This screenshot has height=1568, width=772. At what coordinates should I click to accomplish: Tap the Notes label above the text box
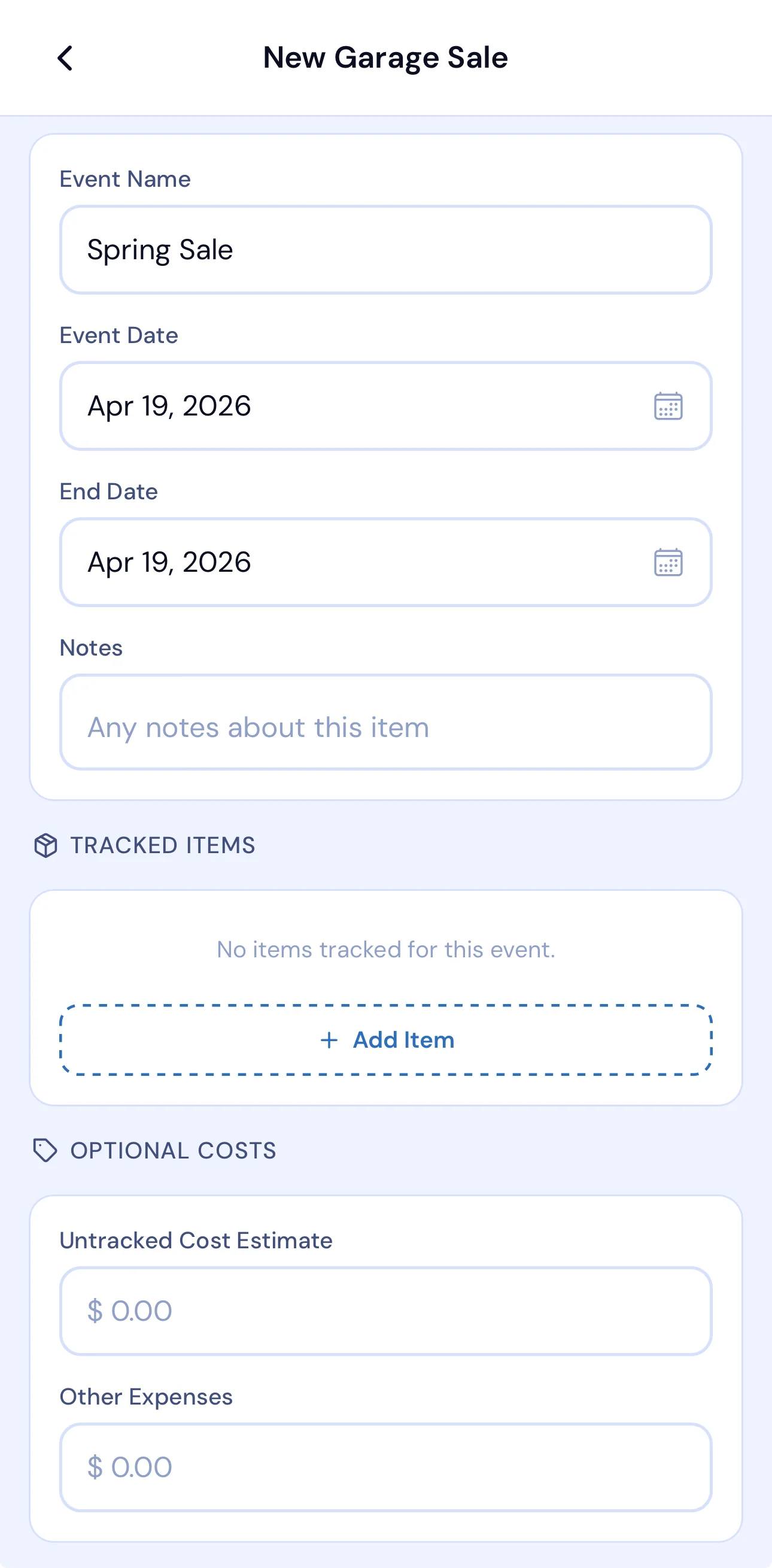90,648
